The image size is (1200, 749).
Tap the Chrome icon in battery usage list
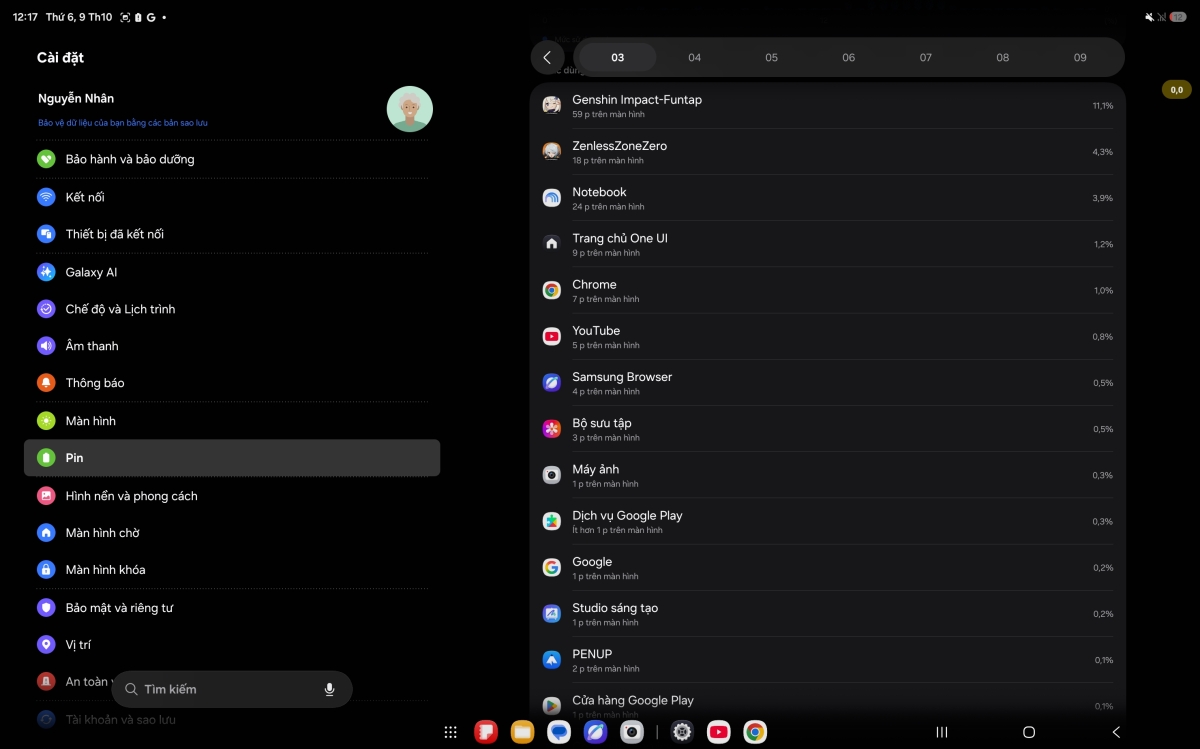pyautogui.click(x=551, y=290)
